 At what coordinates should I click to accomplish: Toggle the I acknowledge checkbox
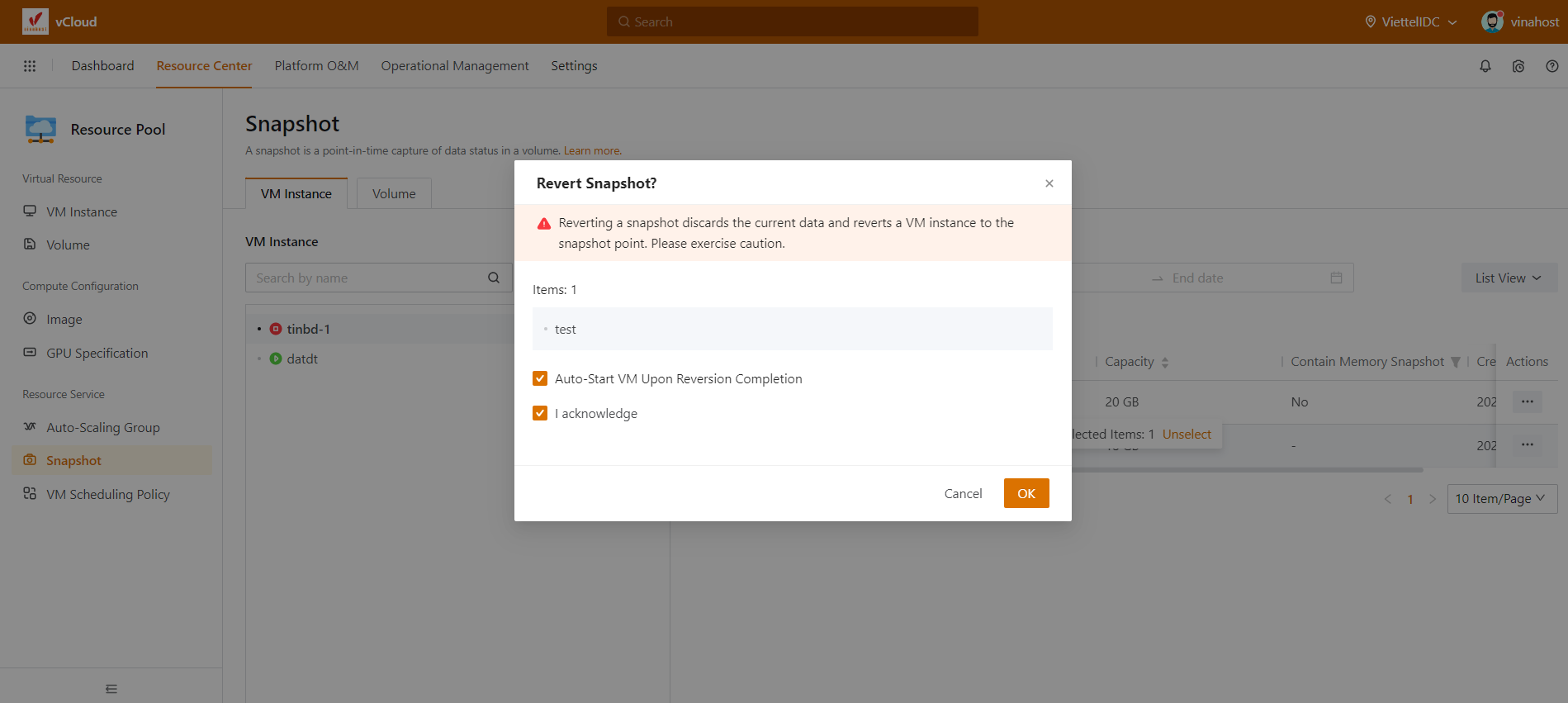[x=540, y=413]
